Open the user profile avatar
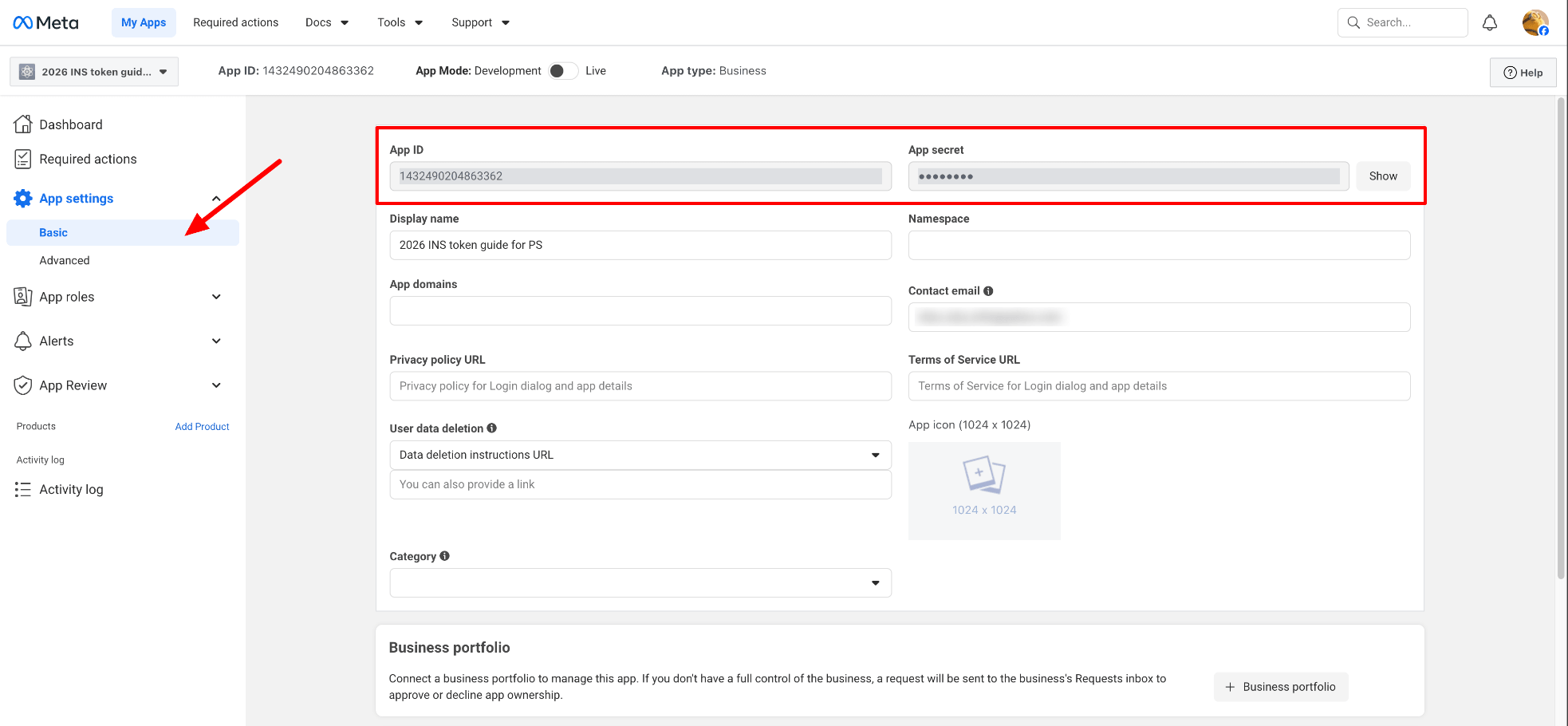 pyautogui.click(x=1535, y=22)
